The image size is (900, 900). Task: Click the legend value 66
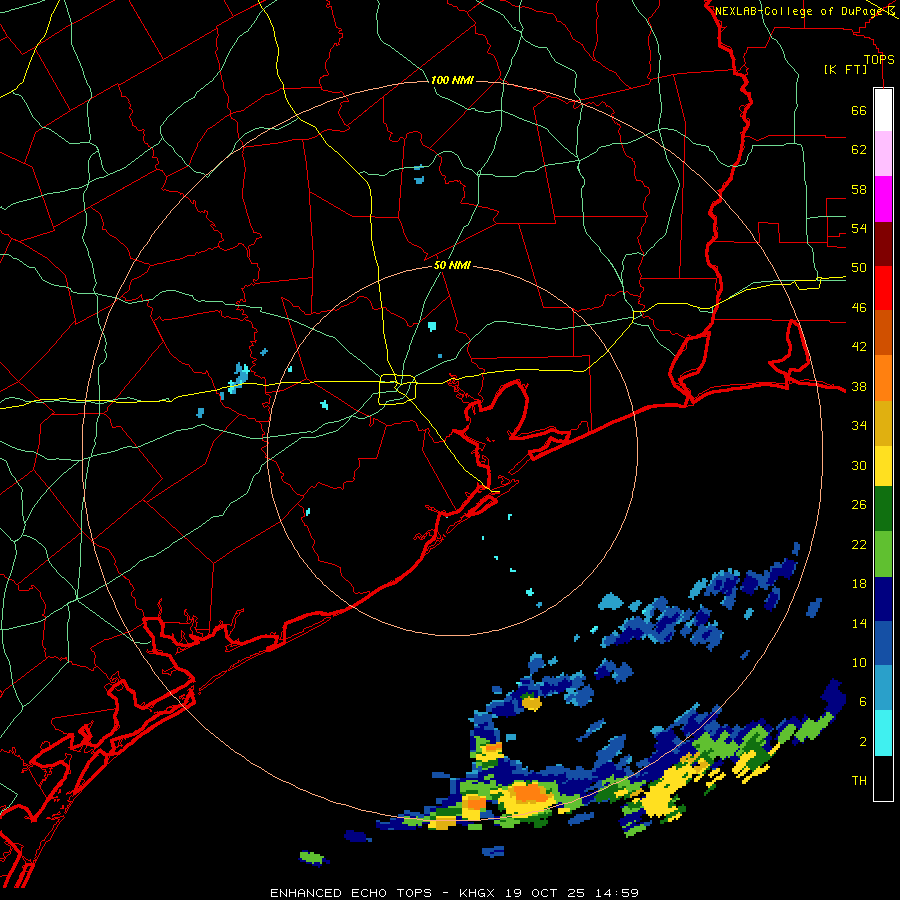coord(859,111)
